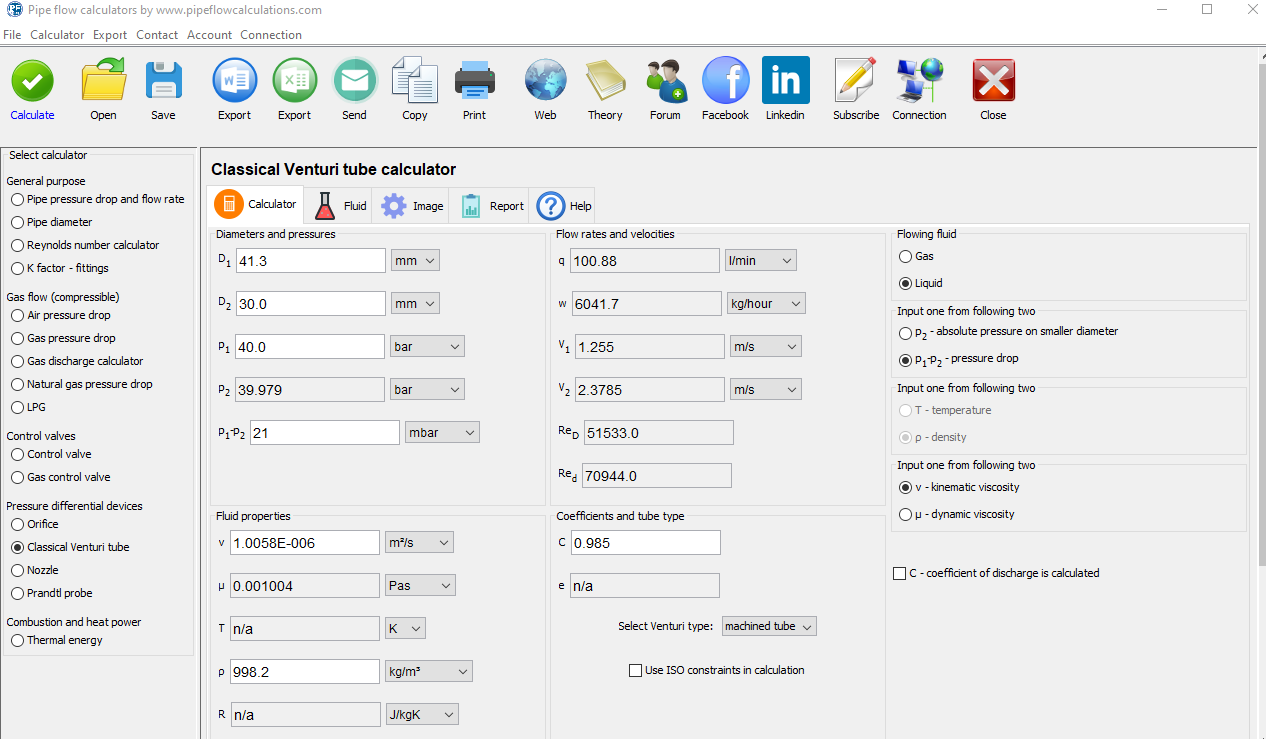1266x739 pixels.
Task: Select the Orifice calculator option
Action: pos(18,524)
